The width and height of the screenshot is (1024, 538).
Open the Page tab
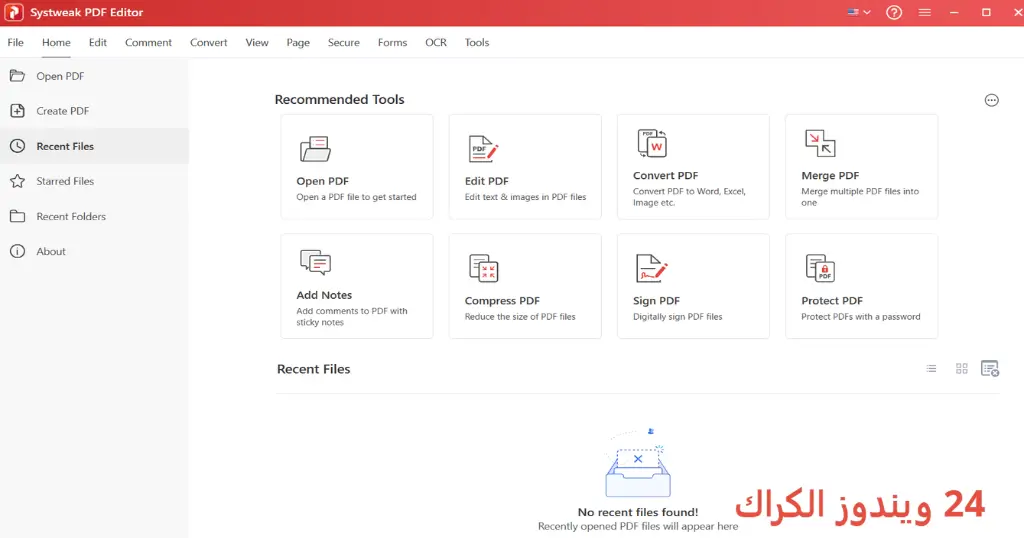(298, 42)
